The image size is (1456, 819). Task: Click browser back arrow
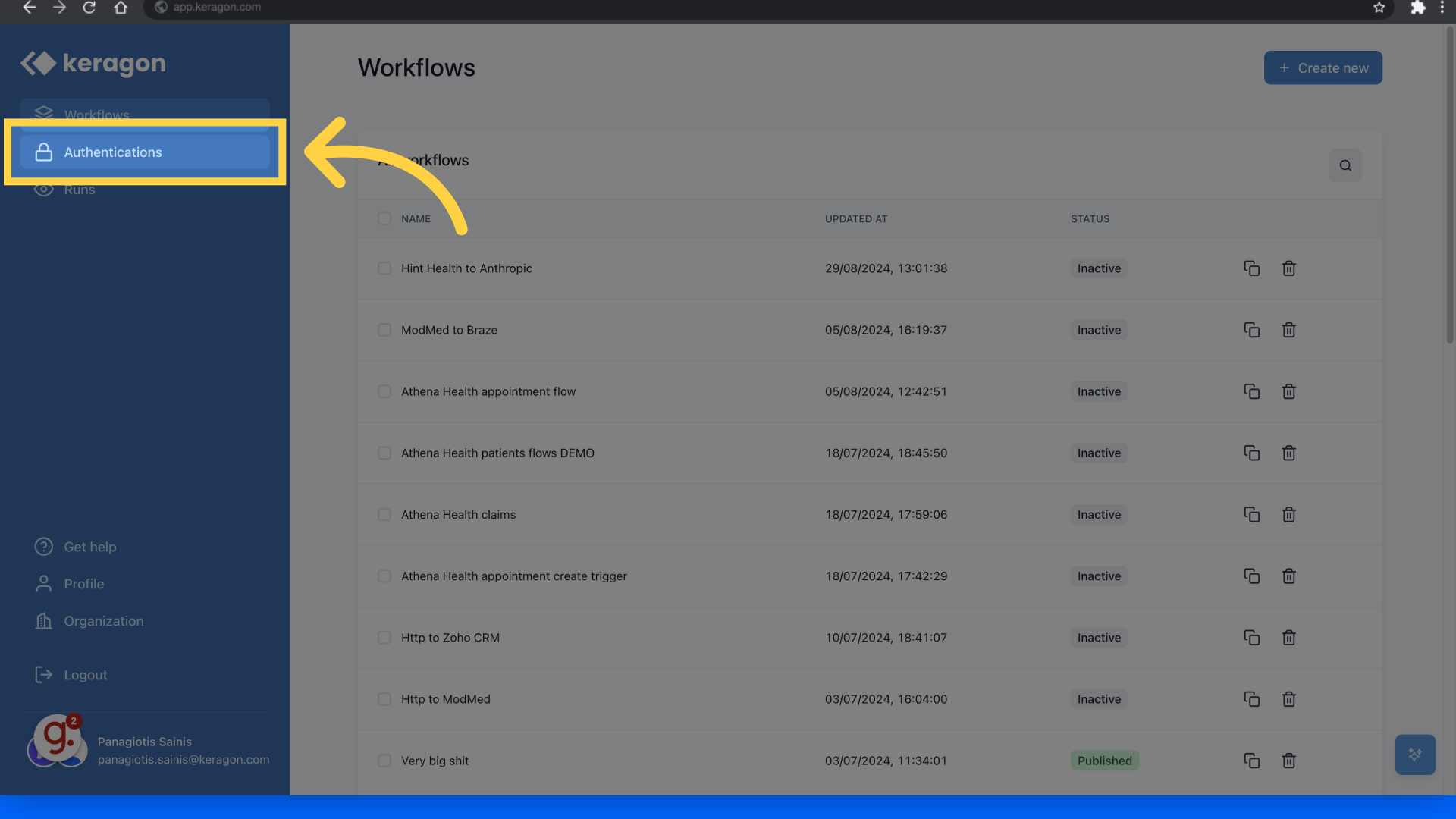(29, 8)
